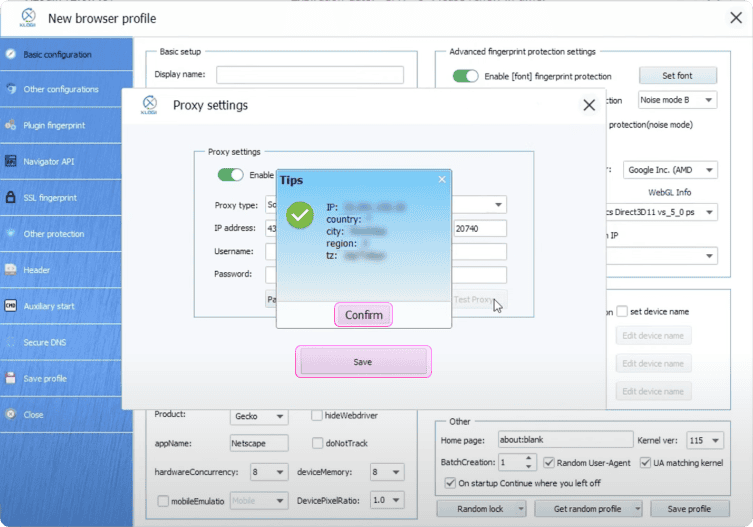Click the Display name input field
The width and height of the screenshot is (753, 527).
tap(310, 74)
